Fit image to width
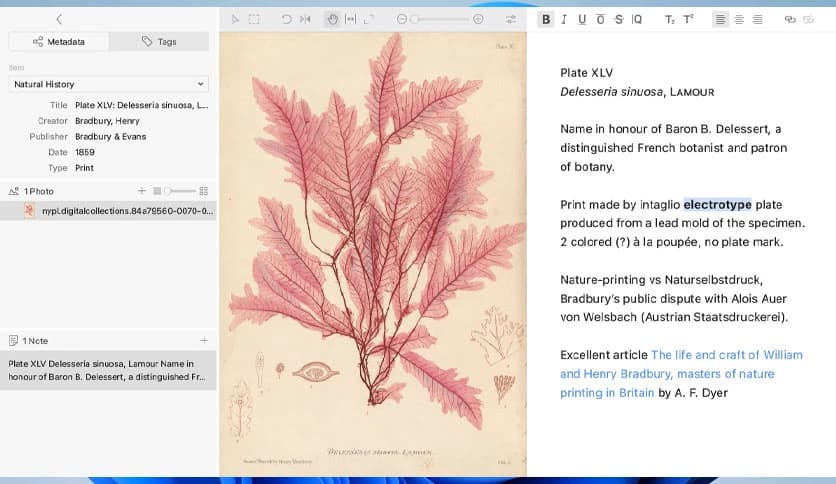 (x=350, y=20)
